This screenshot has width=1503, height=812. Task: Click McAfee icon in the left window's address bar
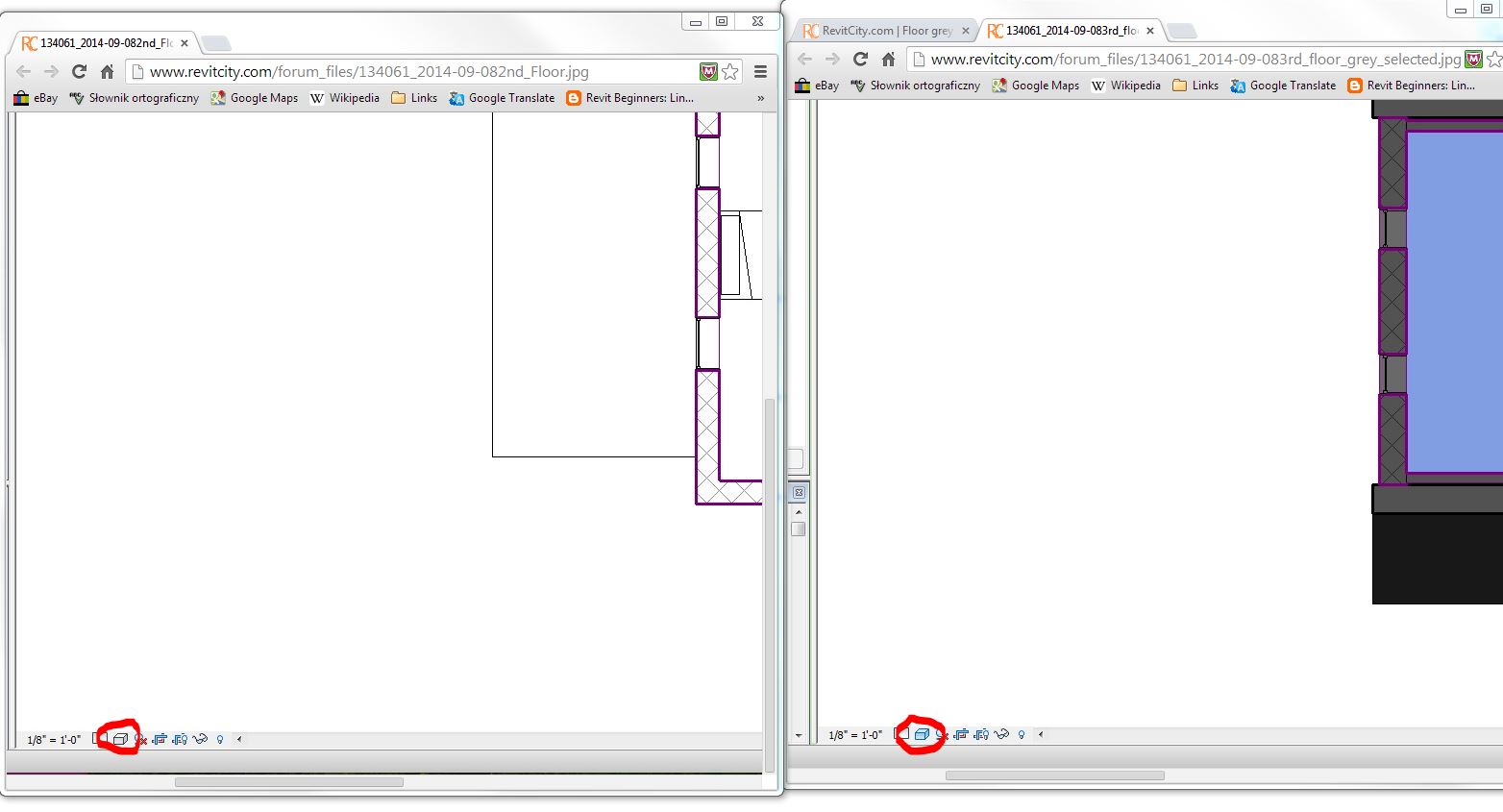708,71
